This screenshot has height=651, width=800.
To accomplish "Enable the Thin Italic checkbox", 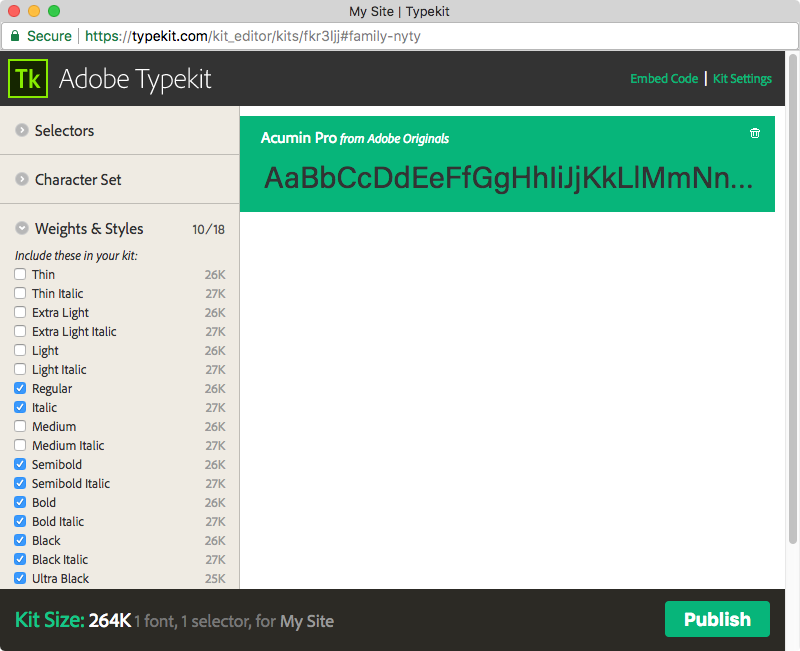I will click(x=20, y=293).
